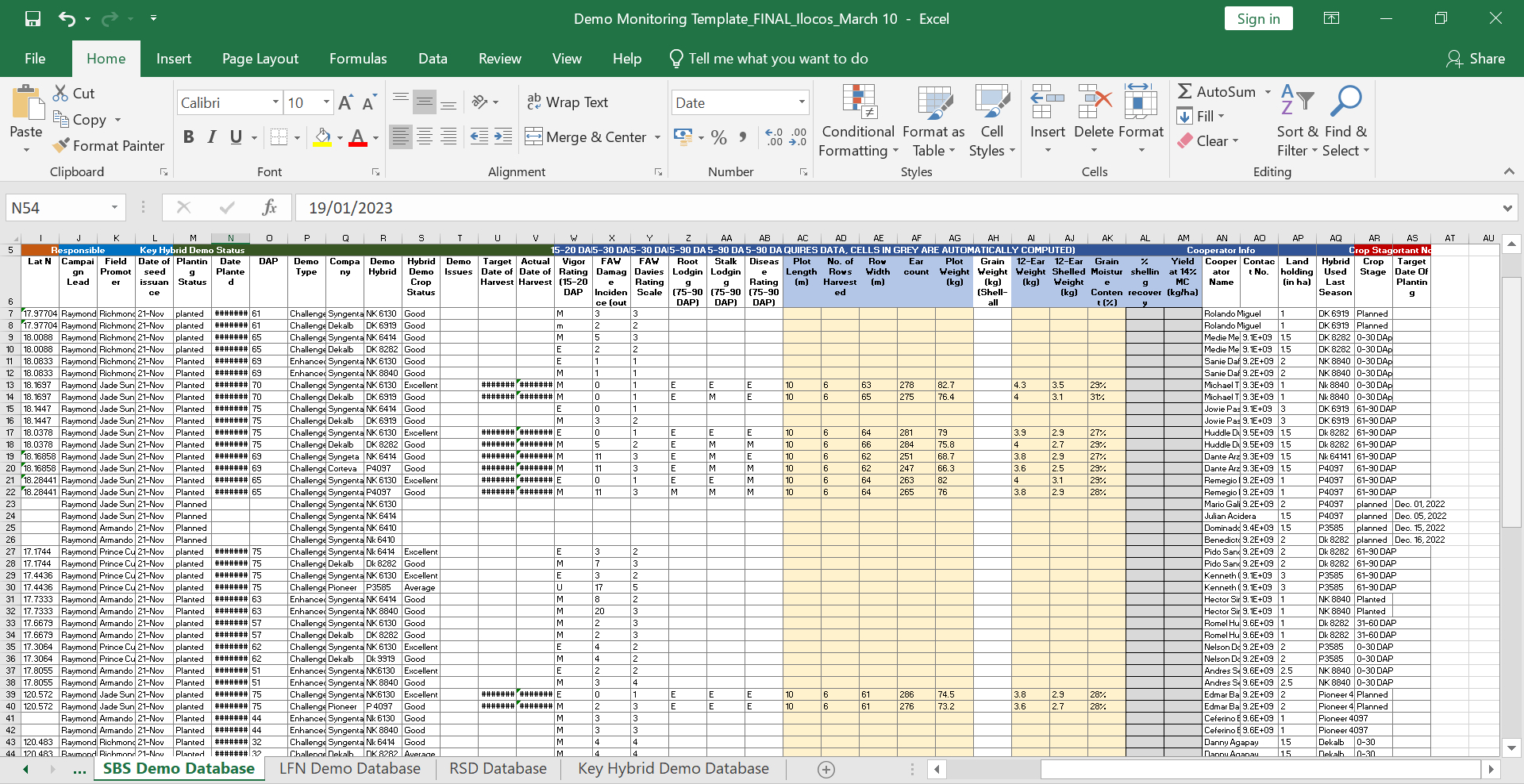Viewport: 1524px width, 784px height.
Task: Open the File menu tab
Action: pos(35,59)
